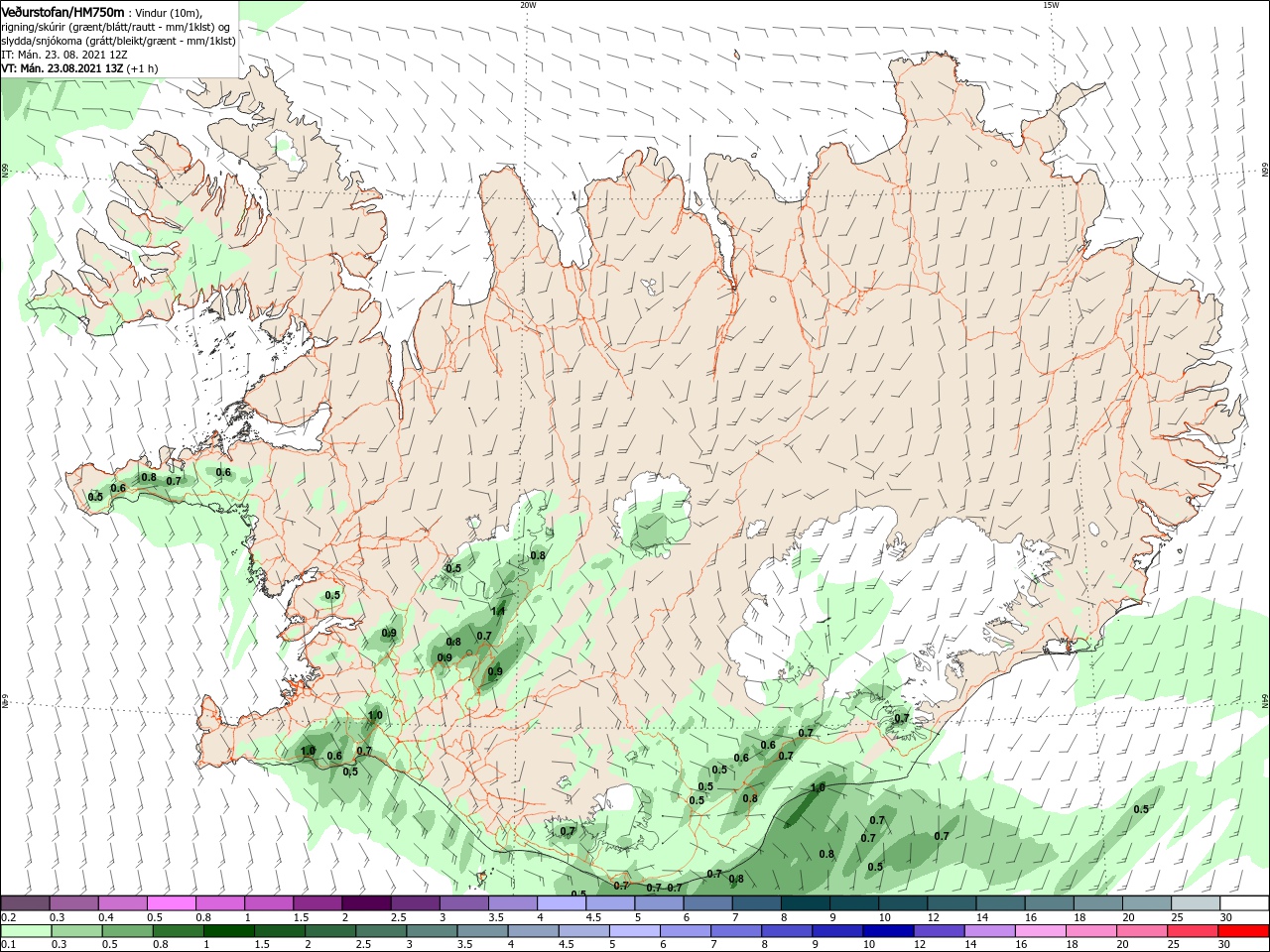Click the 'rigning/skúrir' legend description line
This screenshot has height=952, width=1270.
pos(115,26)
